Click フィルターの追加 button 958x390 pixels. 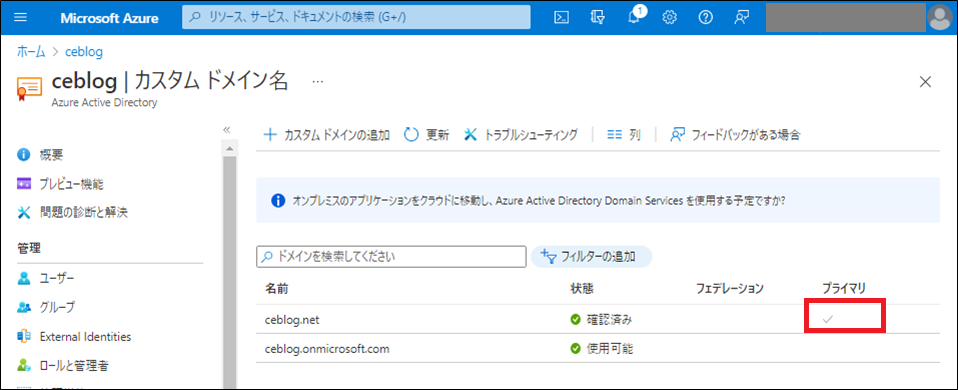591,257
